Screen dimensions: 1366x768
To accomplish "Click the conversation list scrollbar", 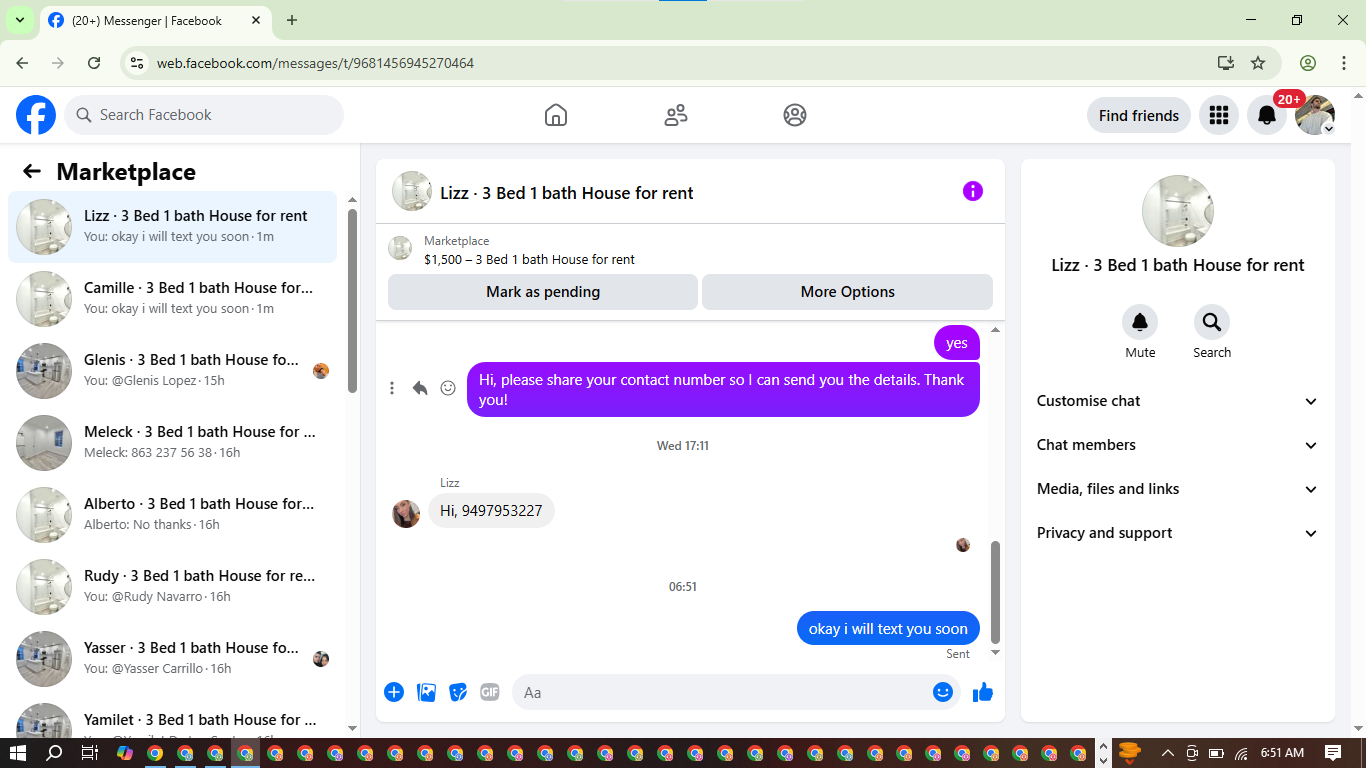I will click(352, 300).
